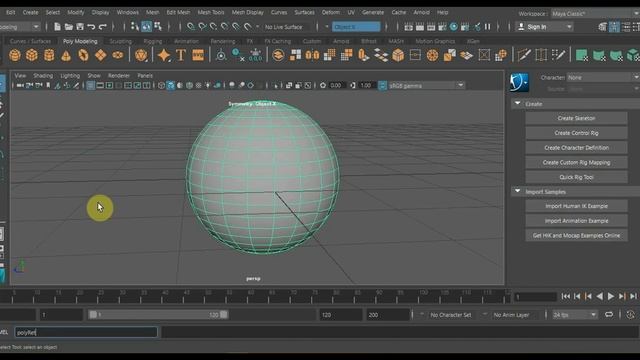Click the Bevel cube shelf icon

(398, 55)
